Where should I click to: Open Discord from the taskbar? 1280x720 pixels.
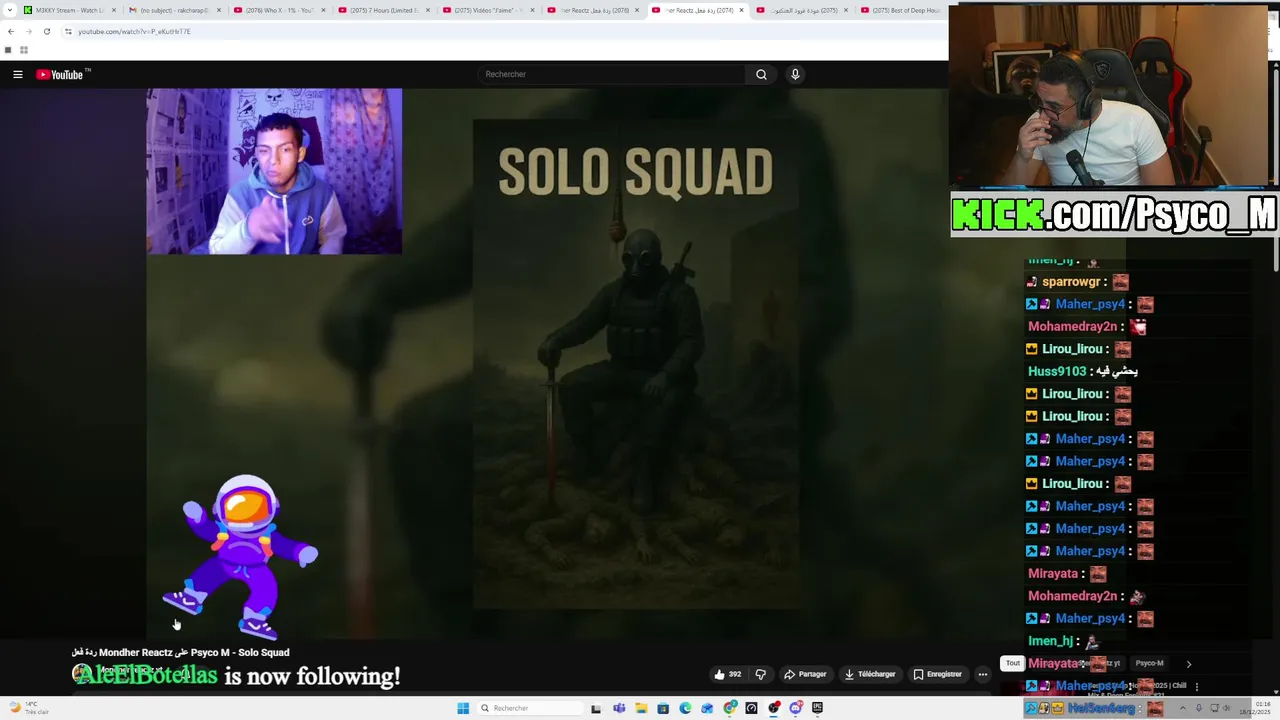click(795, 708)
